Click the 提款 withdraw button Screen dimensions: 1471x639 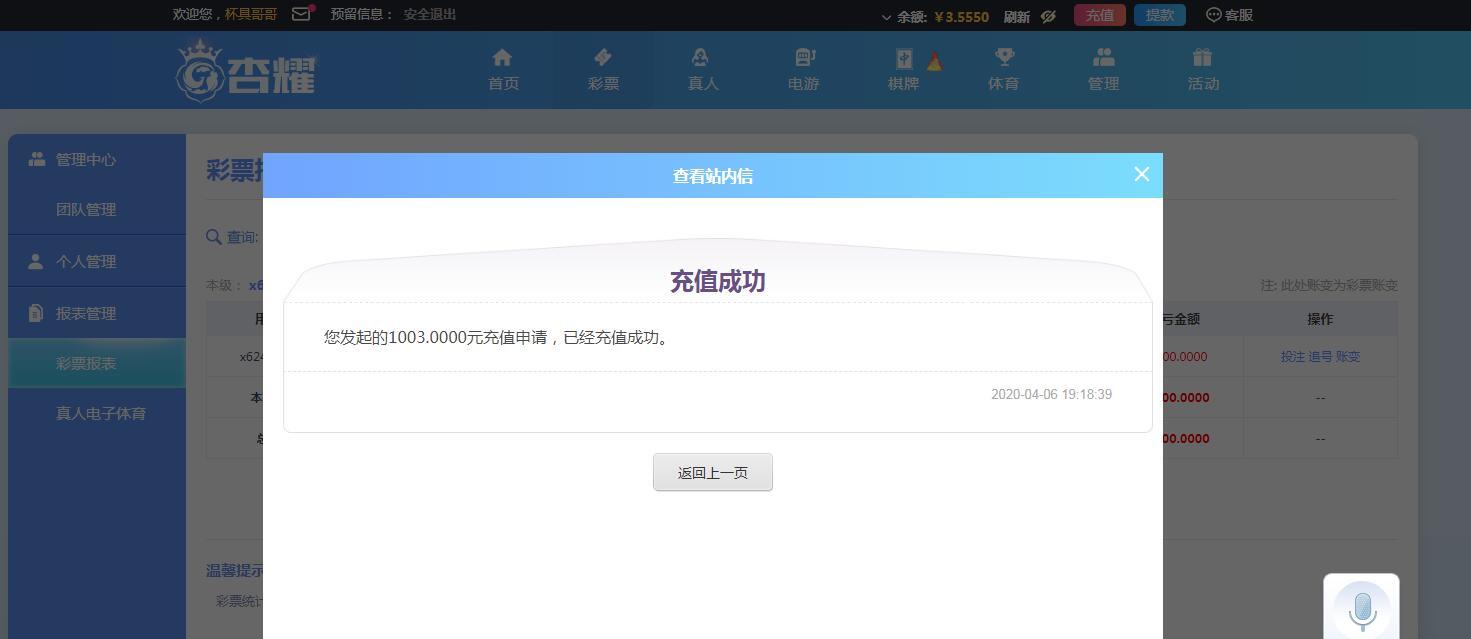(x=1159, y=15)
